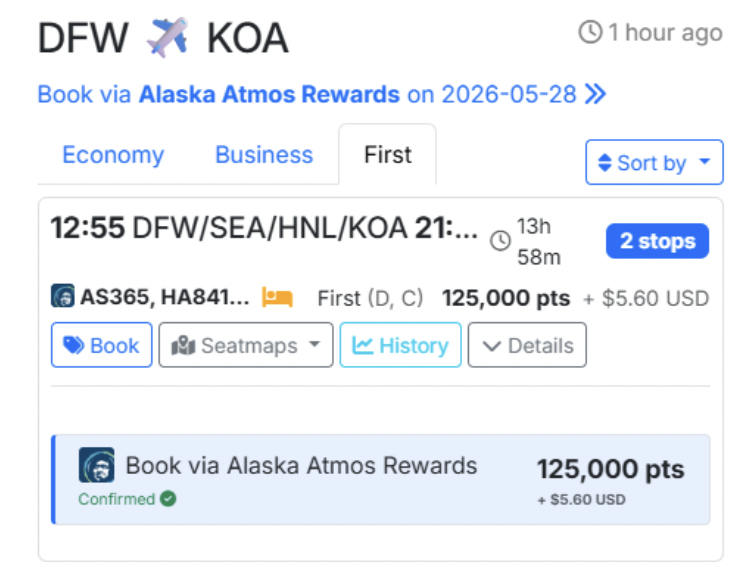Click the double chevron after the booking date
Viewport: 746px width, 562px height.
(x=596, y=95)
